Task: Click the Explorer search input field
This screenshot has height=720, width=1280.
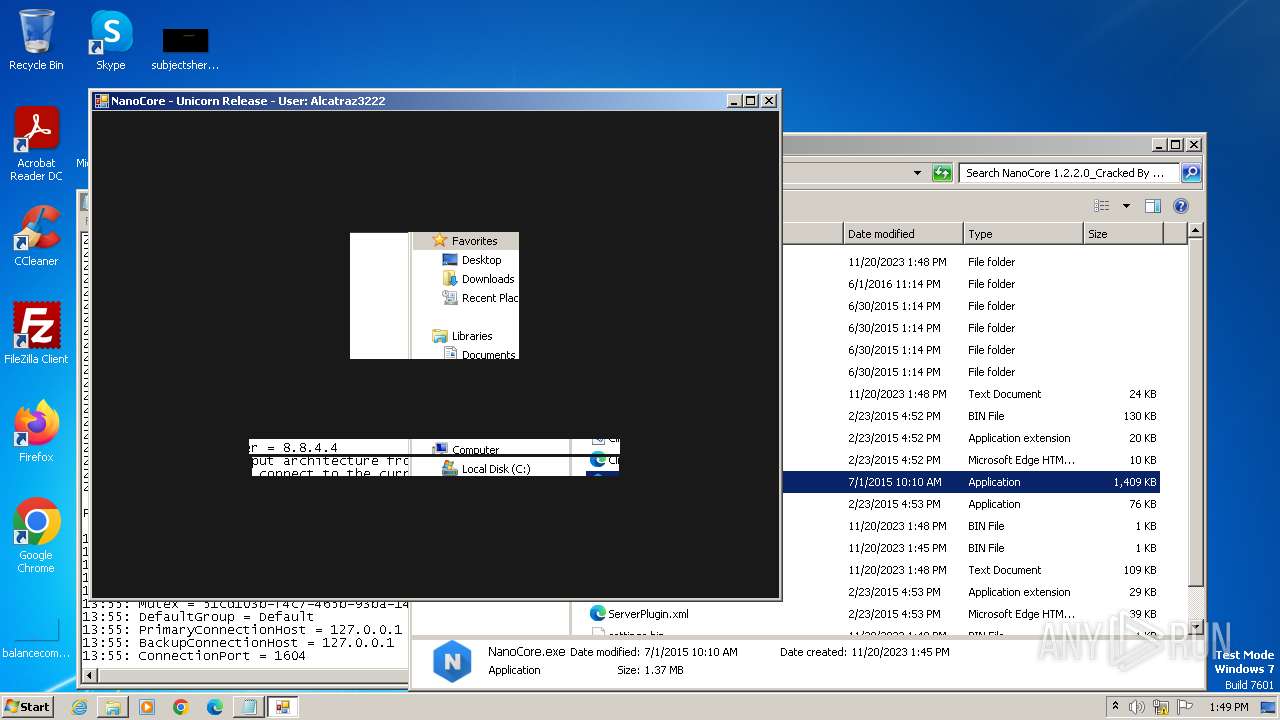Action: pos(1068,173)
